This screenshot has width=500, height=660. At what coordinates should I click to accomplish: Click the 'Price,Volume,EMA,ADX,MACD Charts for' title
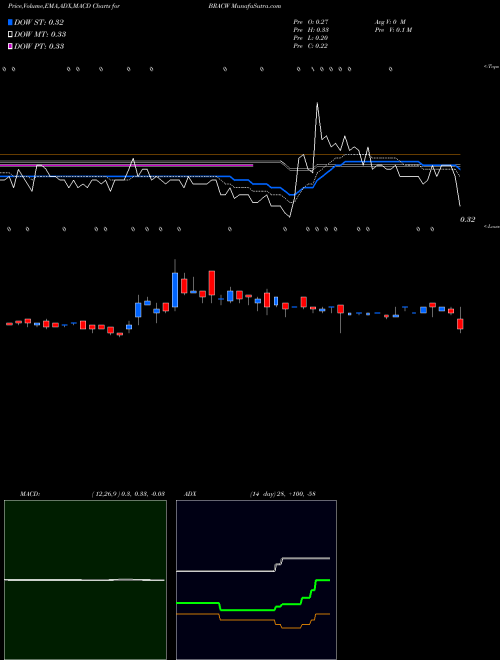pyautogui.click(x=64, y=6)
